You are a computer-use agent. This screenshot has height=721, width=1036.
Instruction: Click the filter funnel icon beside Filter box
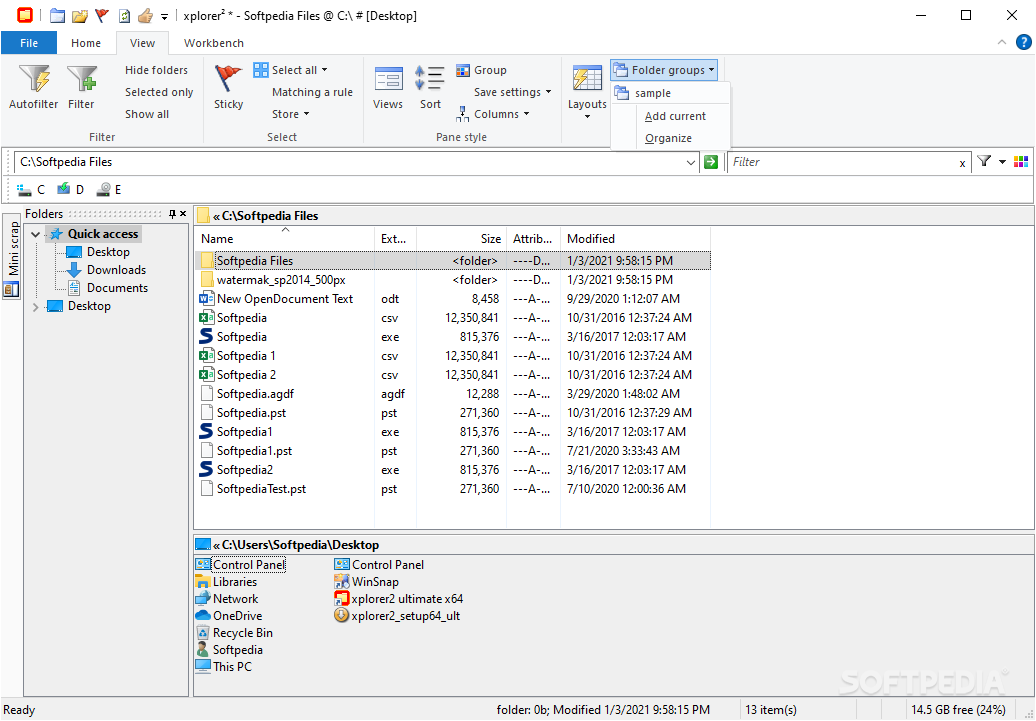[x=984, y=161]
